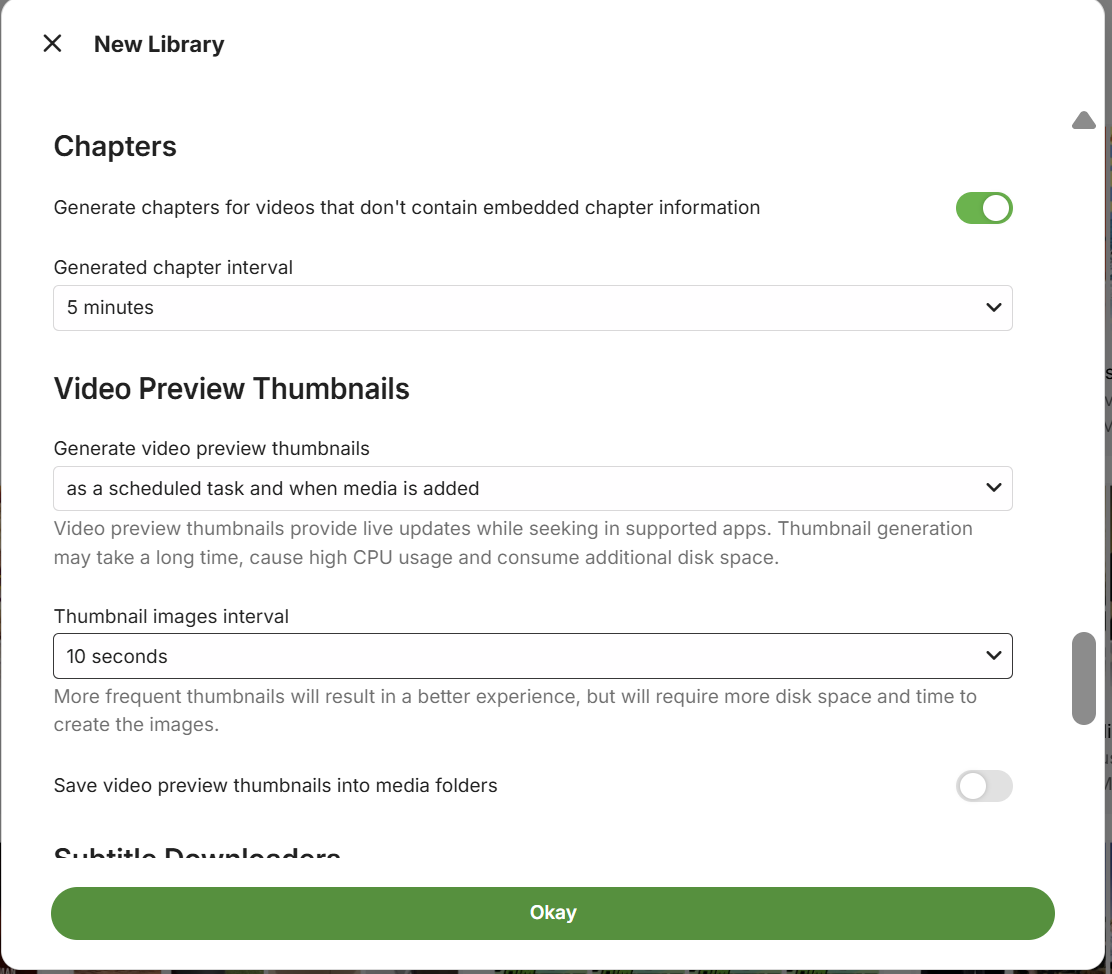Viewport: 1112px width, 974px height.
Task: Open Generate video preview thumbnails dropdown
Action: tap(532, 488)
